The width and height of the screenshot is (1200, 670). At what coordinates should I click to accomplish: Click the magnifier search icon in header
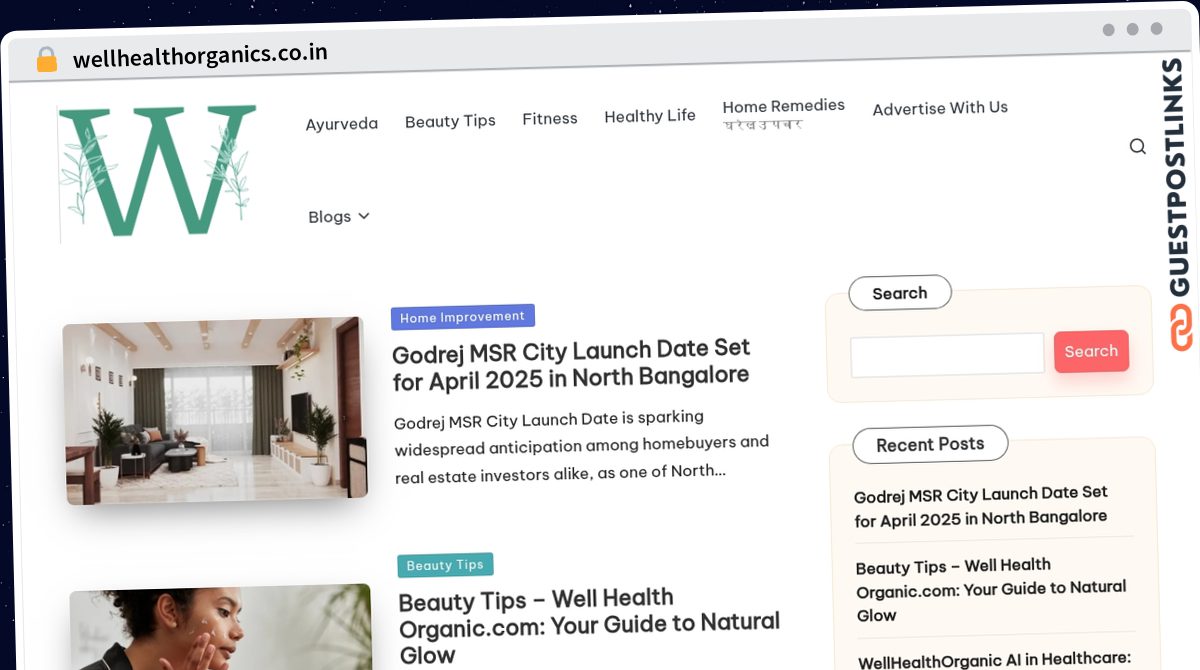point(1137,146)
